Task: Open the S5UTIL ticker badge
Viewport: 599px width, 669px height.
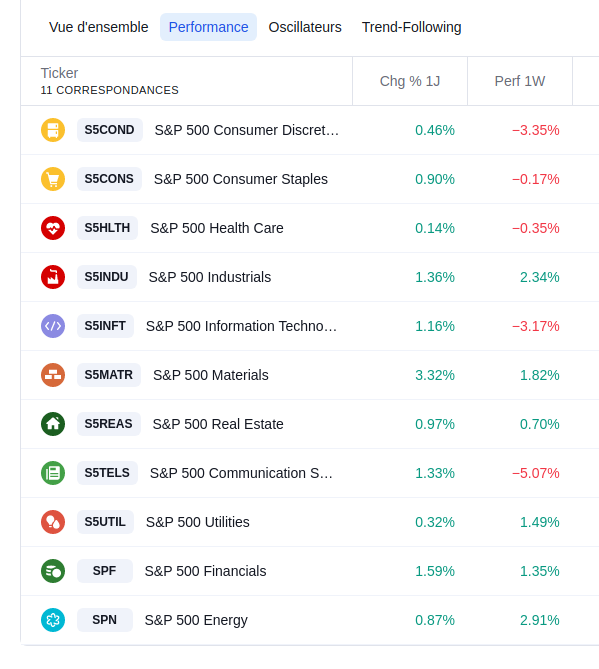Action: pos(105,523)
